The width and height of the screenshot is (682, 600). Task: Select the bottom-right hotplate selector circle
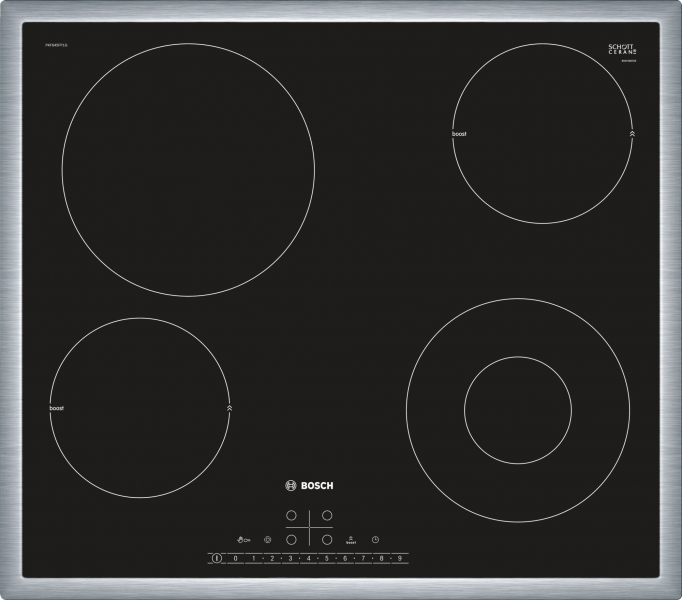point(327,540)
